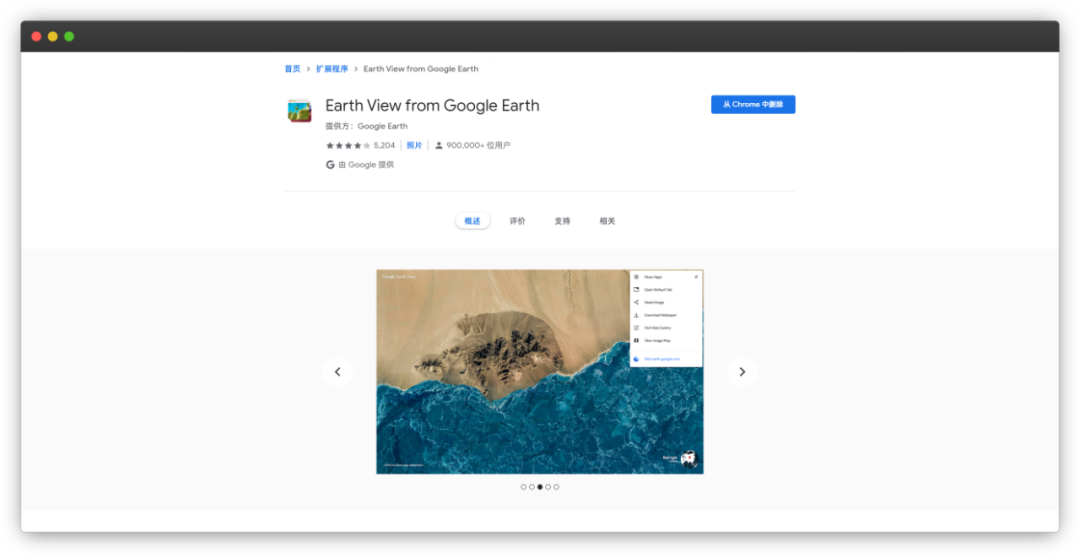Click the earth.google.com blue icon in preview
The width and height of the screenshot is (1080, 553).
coord(636,359)
